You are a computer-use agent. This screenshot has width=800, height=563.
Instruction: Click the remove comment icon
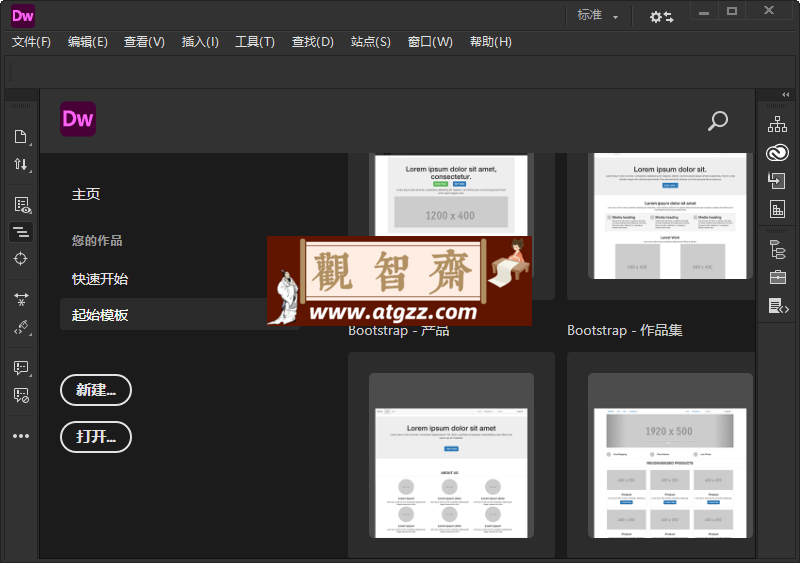[x=21, y=395]
